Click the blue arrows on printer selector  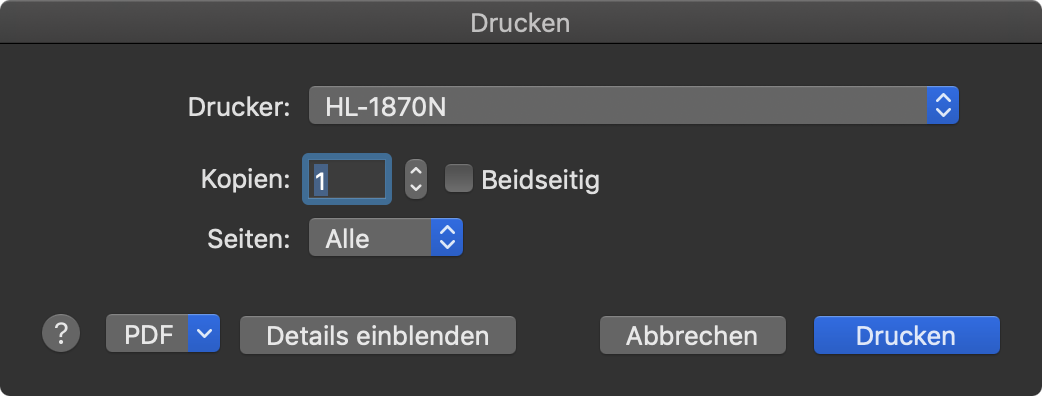coord(943,105)
